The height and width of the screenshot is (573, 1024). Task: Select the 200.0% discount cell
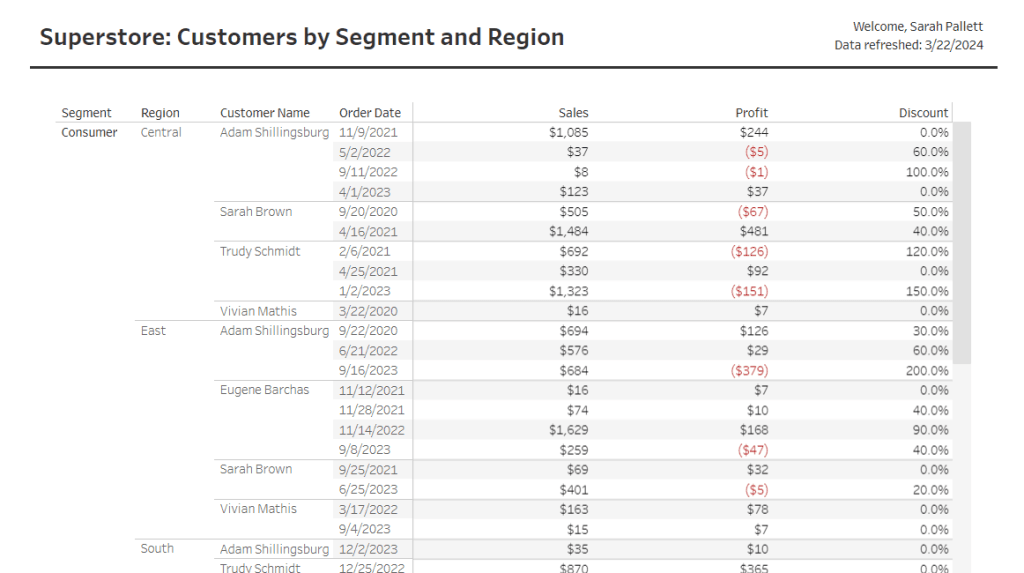pyautogui.click(x=927, y=370)
